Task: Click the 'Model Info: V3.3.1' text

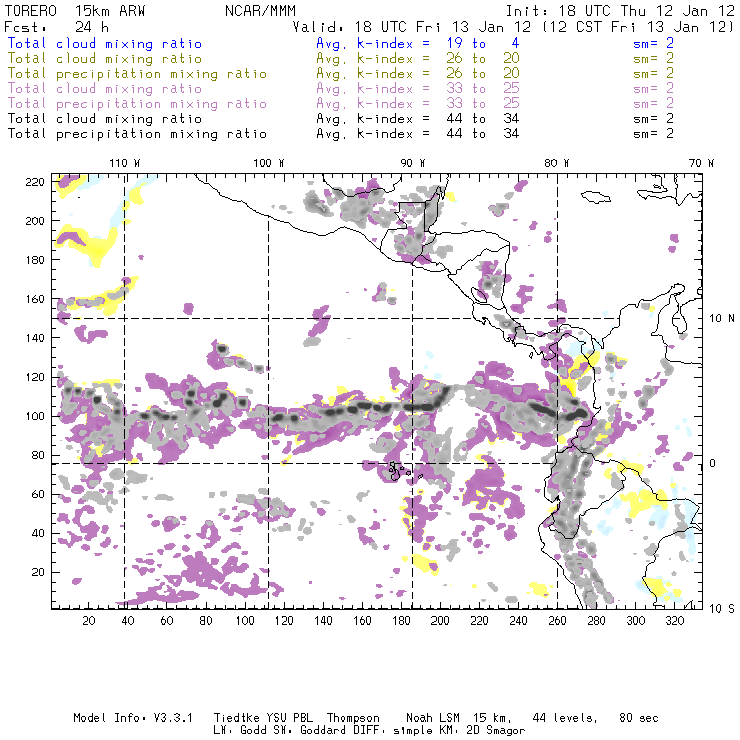Action: click(x=133, y=718)
